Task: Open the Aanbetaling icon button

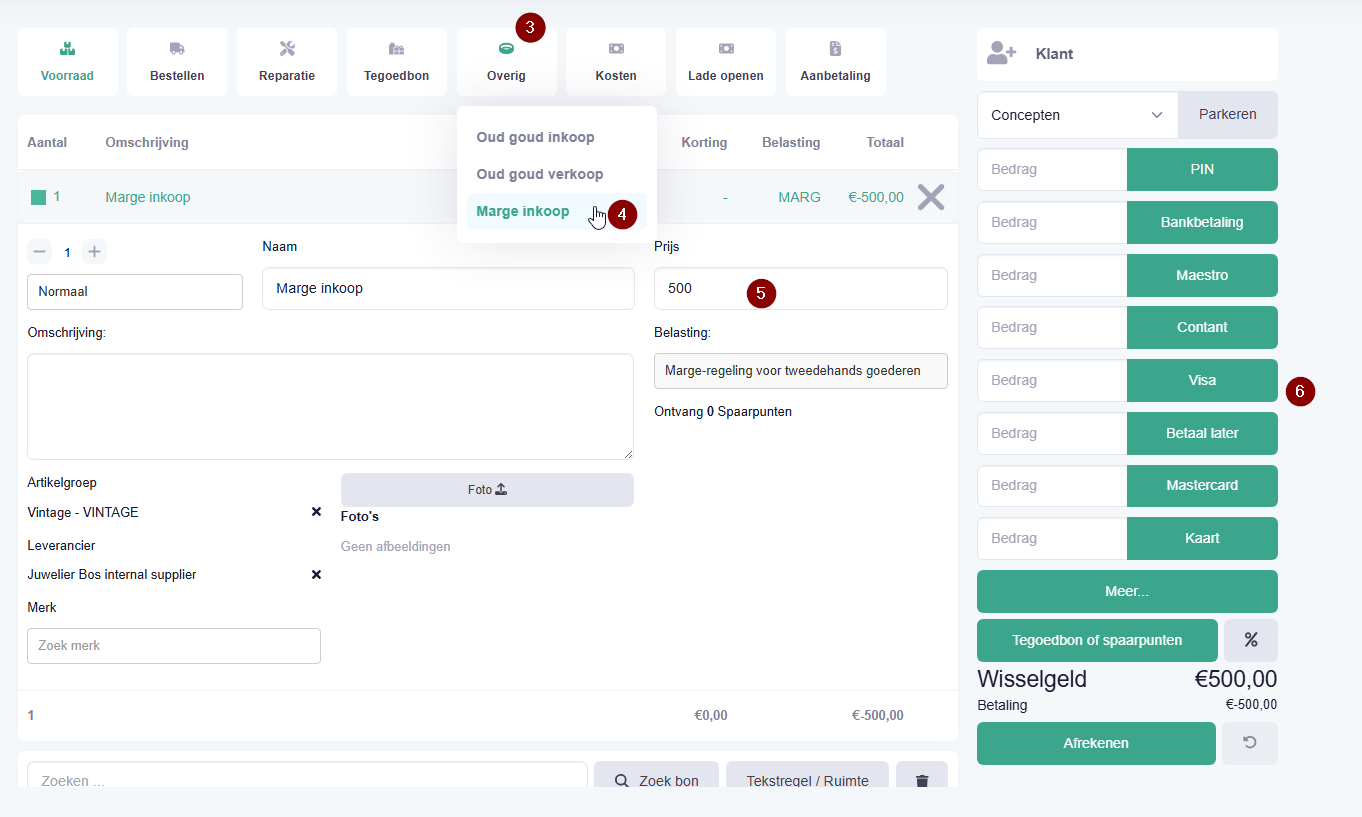Action: (x=835, y=49)
